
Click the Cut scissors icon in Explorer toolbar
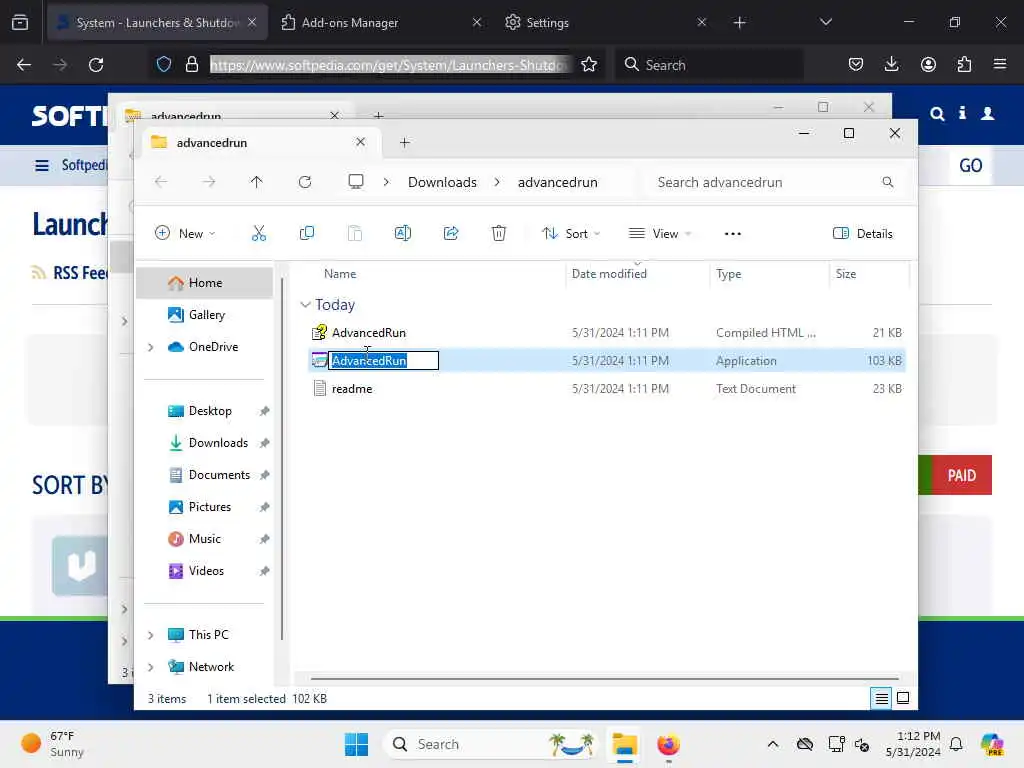(259, 233)
